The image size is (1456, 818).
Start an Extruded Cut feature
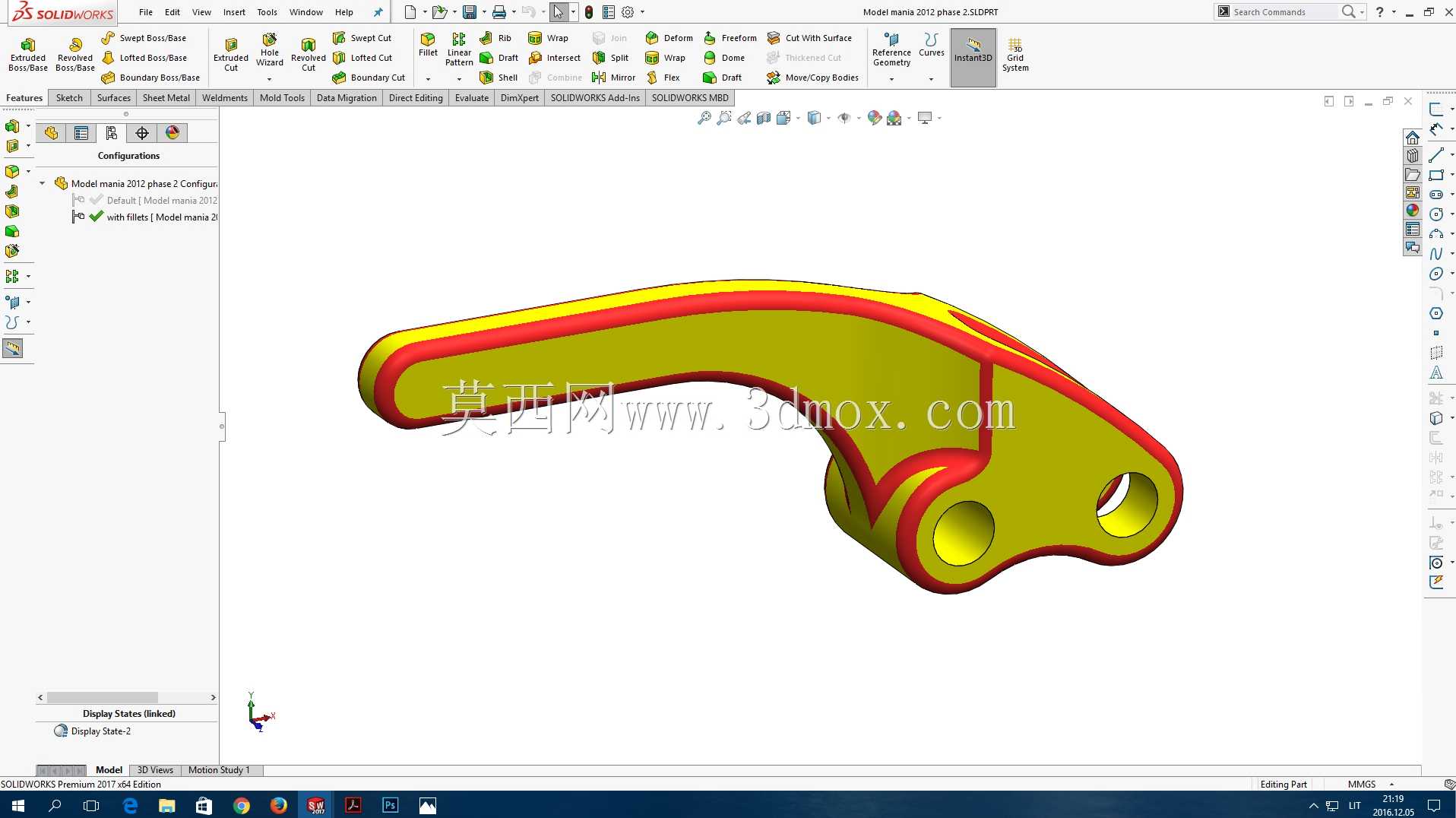231,54
